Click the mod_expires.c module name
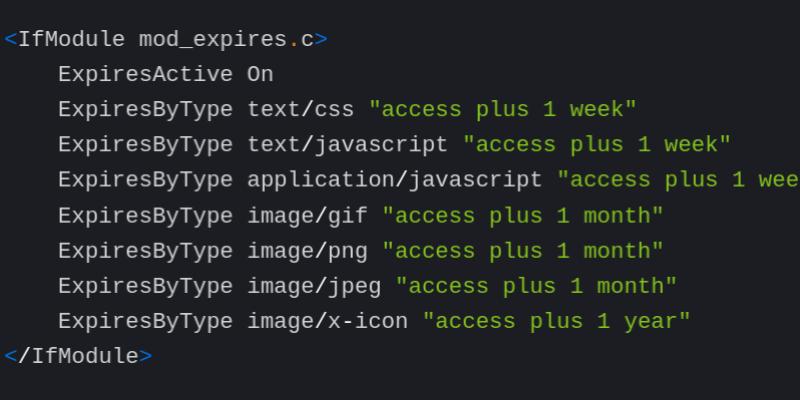This screenshot has height=400, width=800. point(227,40)
